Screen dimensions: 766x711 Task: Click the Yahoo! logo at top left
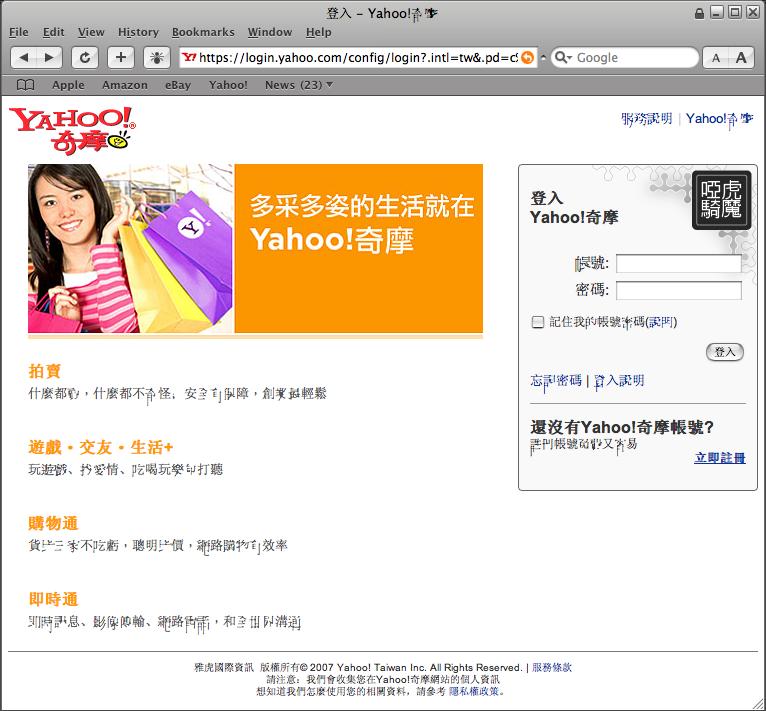[x=72, y=129]
